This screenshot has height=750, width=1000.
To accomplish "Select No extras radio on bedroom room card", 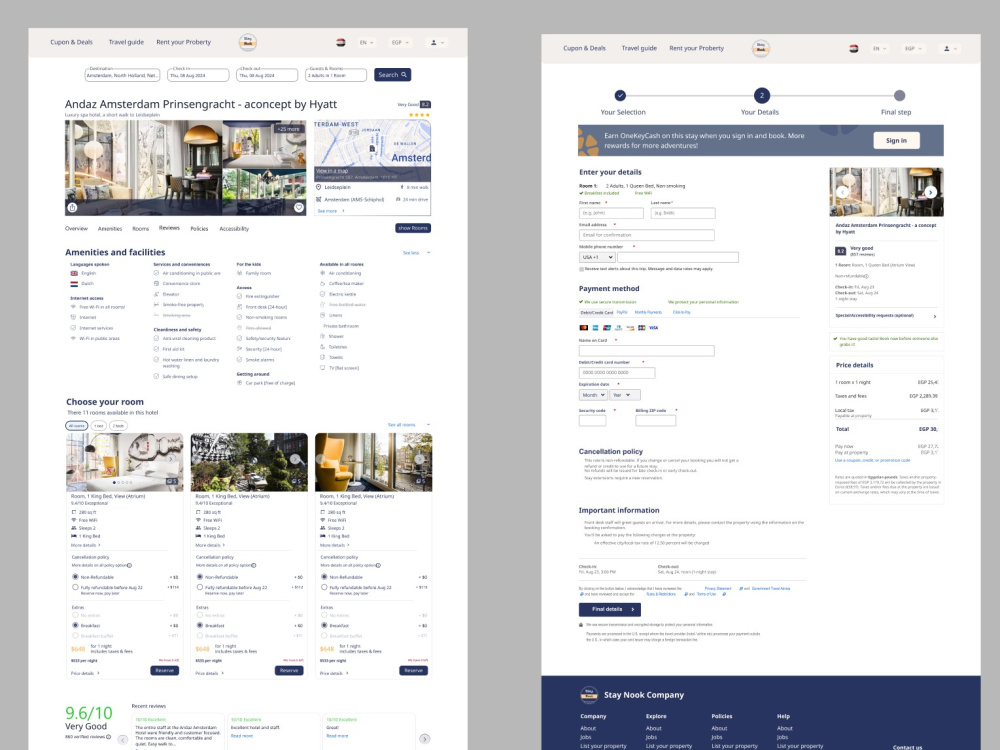I will (75, 615).
